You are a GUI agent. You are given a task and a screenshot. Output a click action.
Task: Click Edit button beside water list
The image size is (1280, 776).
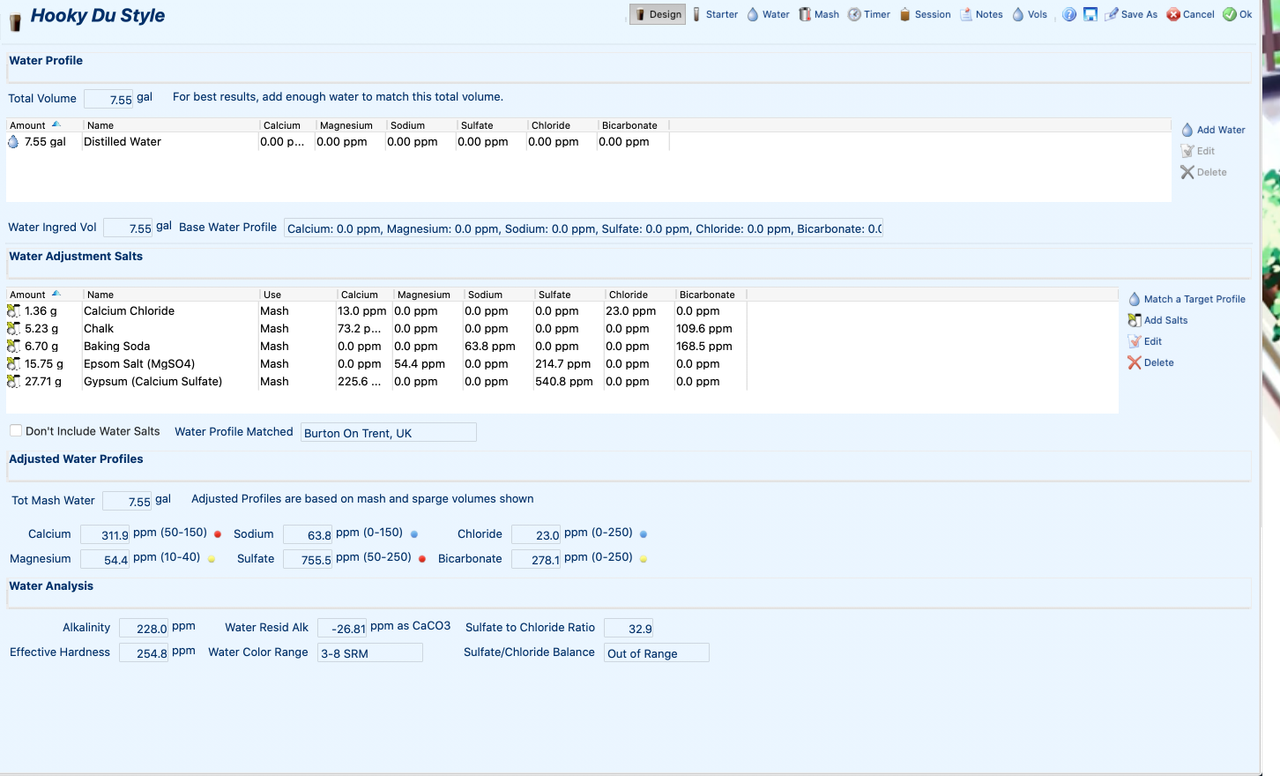[x=1198, y=151]
